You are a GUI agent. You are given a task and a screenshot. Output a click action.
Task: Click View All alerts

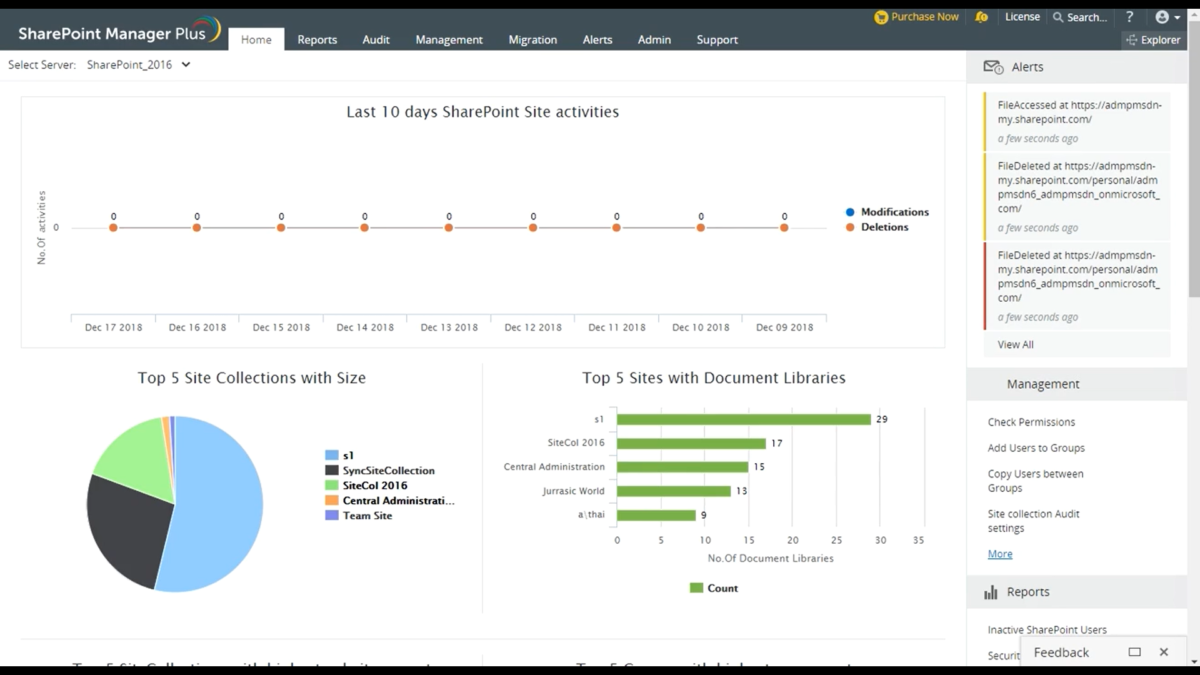1016,344
